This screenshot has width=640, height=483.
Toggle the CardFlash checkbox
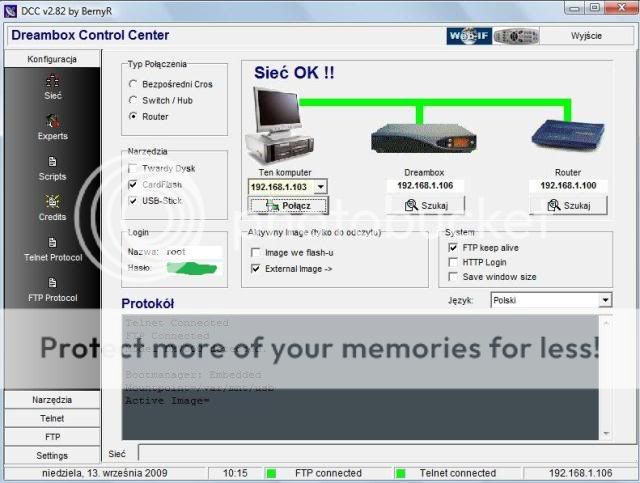point(133,185)
